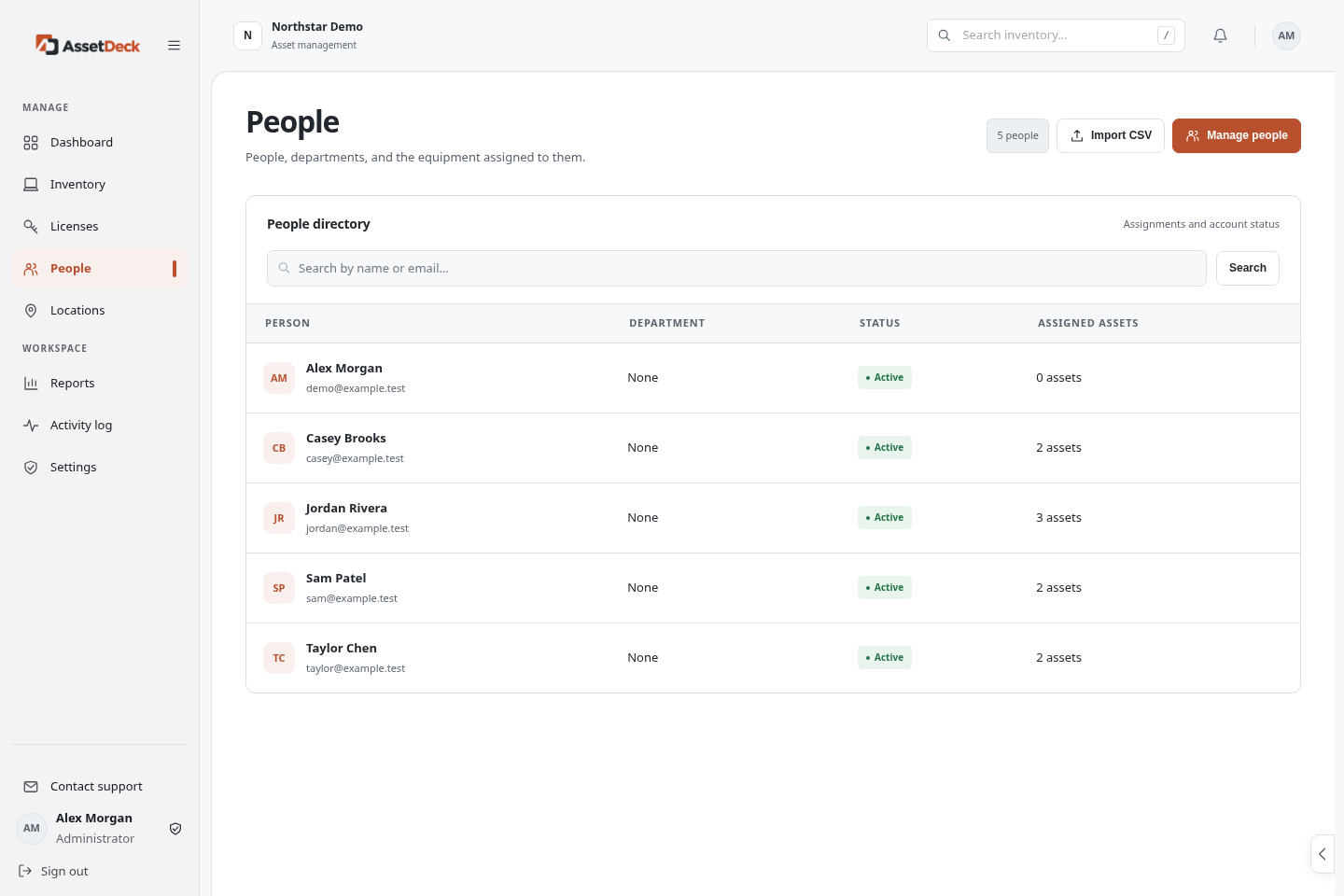This screenshot has height=896, width=1344.
Task: Click demo@example.test email
Action: (356, 388)
